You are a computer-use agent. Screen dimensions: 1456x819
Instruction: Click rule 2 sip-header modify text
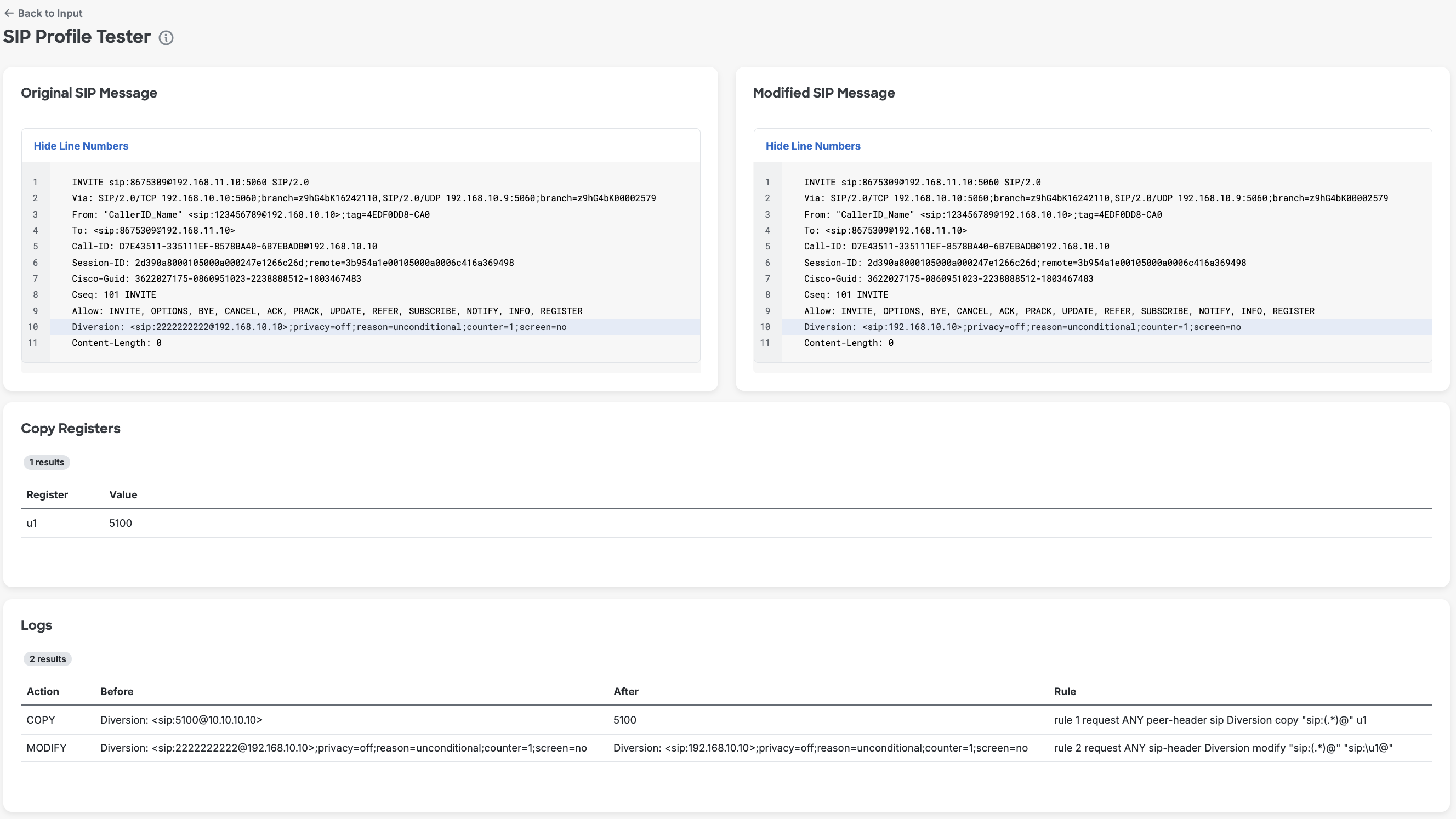[x=1223, y=748]
